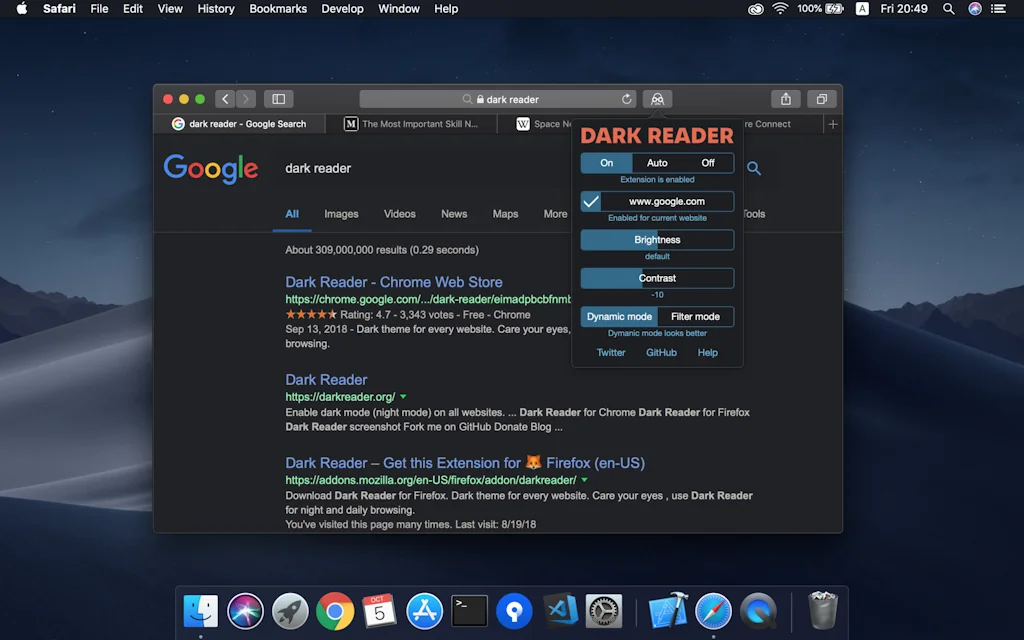This screenshot has height=640, width=1024.
Task: Open the Develop menu
Action: [342, 8]
